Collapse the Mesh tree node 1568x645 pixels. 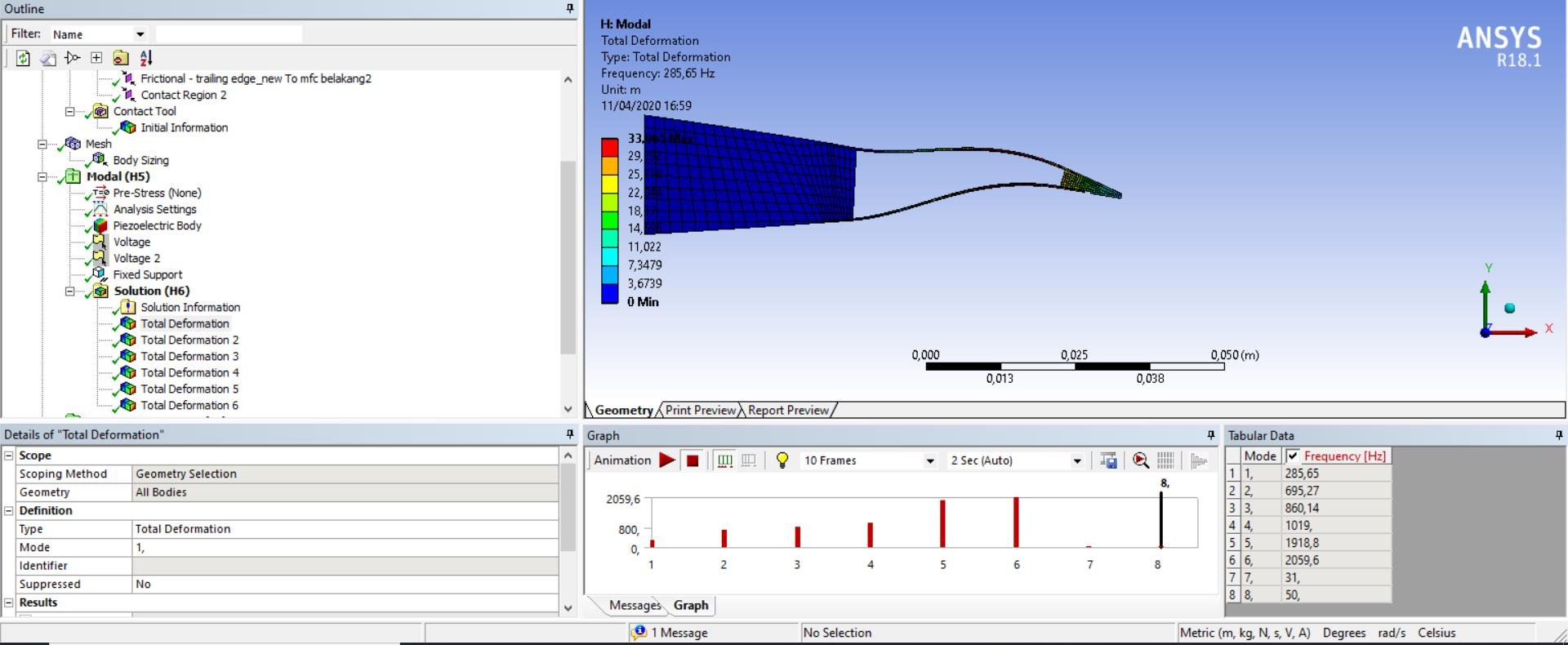click(x=42, y=144)
